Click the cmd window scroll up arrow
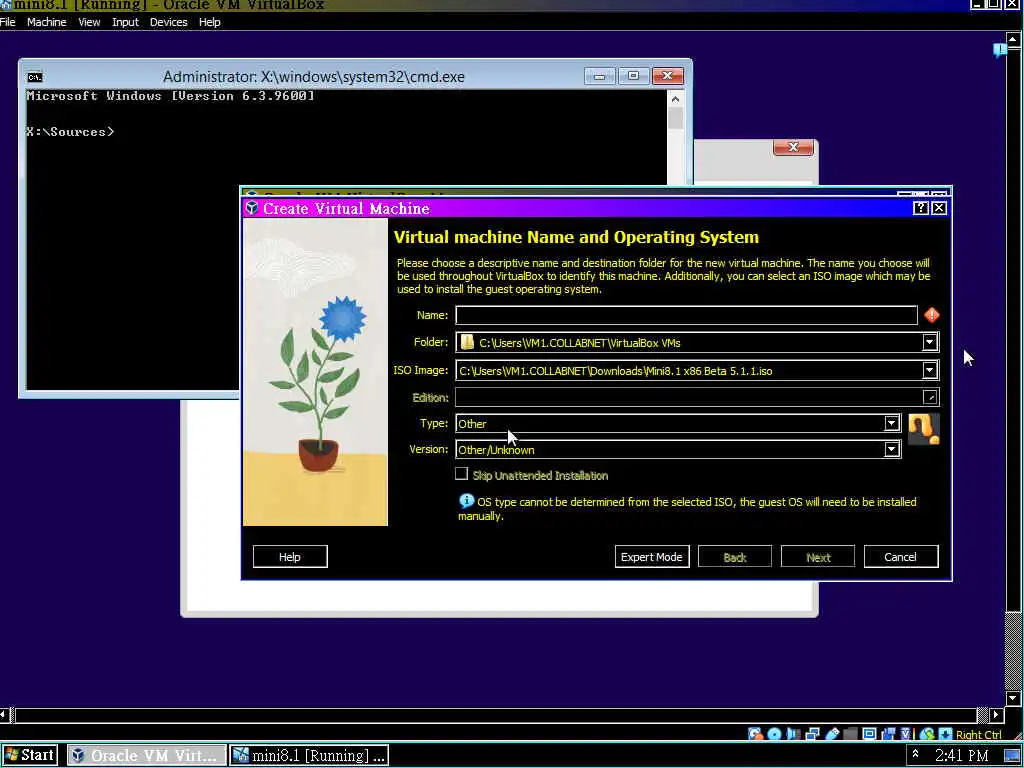1024x768 pixels. pos(675,99)
